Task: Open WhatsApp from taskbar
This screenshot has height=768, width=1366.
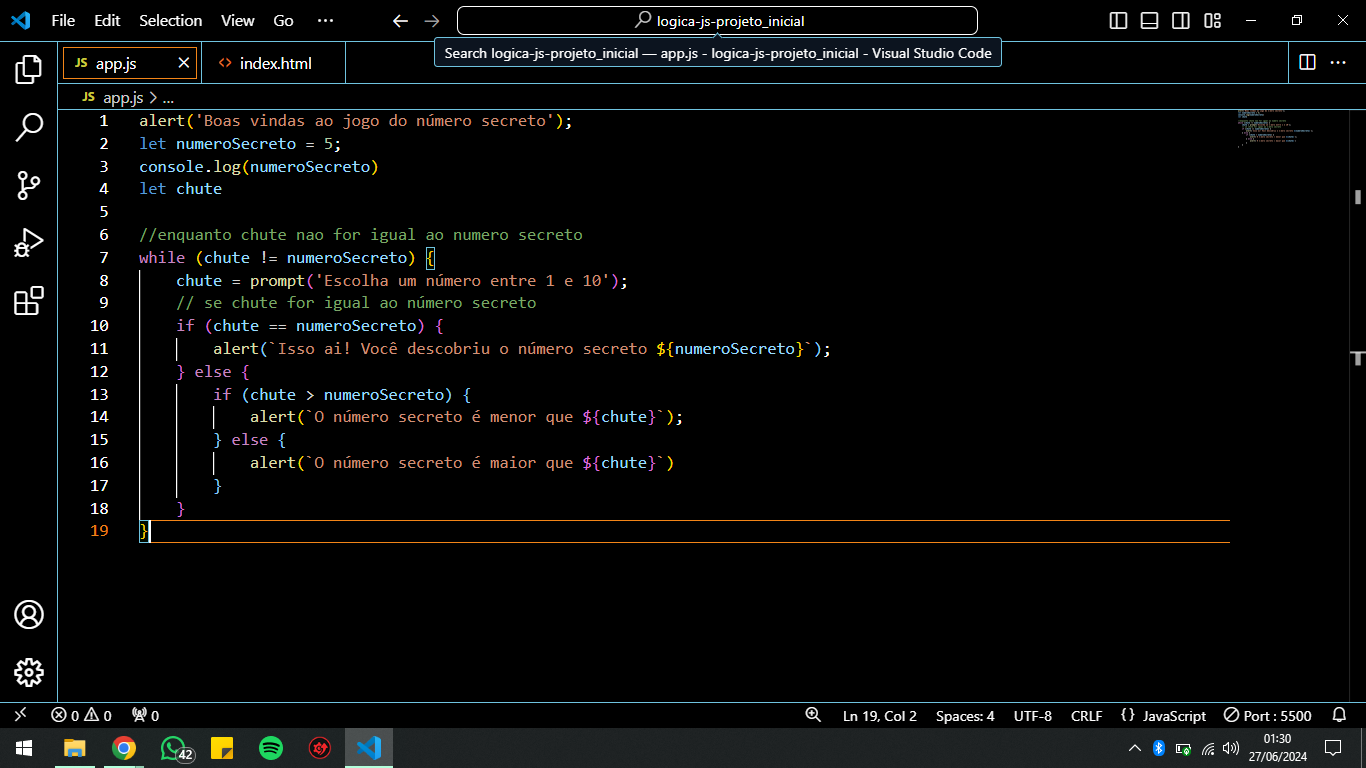Action: click(x=175, y=748)
